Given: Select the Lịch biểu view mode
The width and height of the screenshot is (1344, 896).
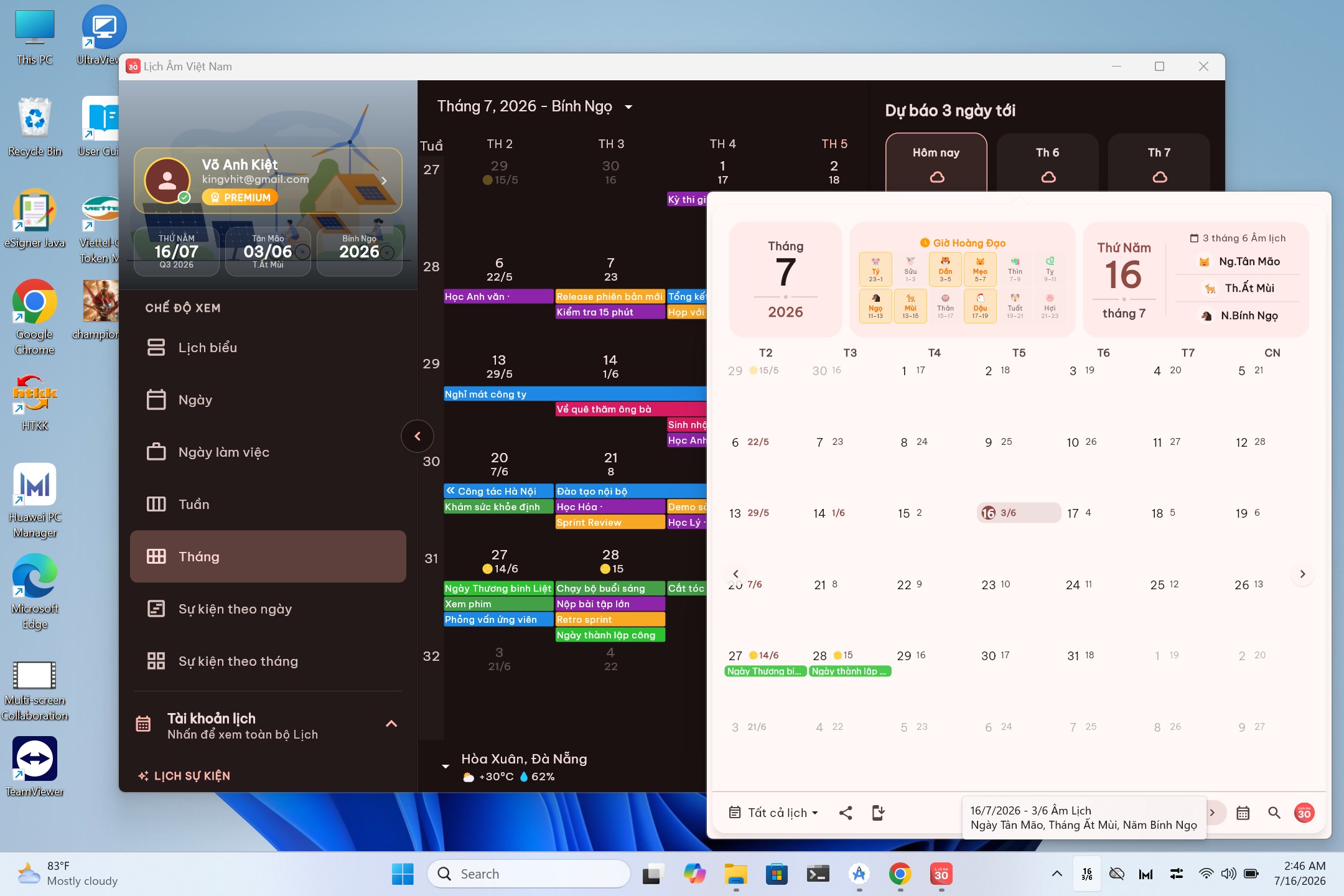Looking at the screenshot, I should pos(268,347).
